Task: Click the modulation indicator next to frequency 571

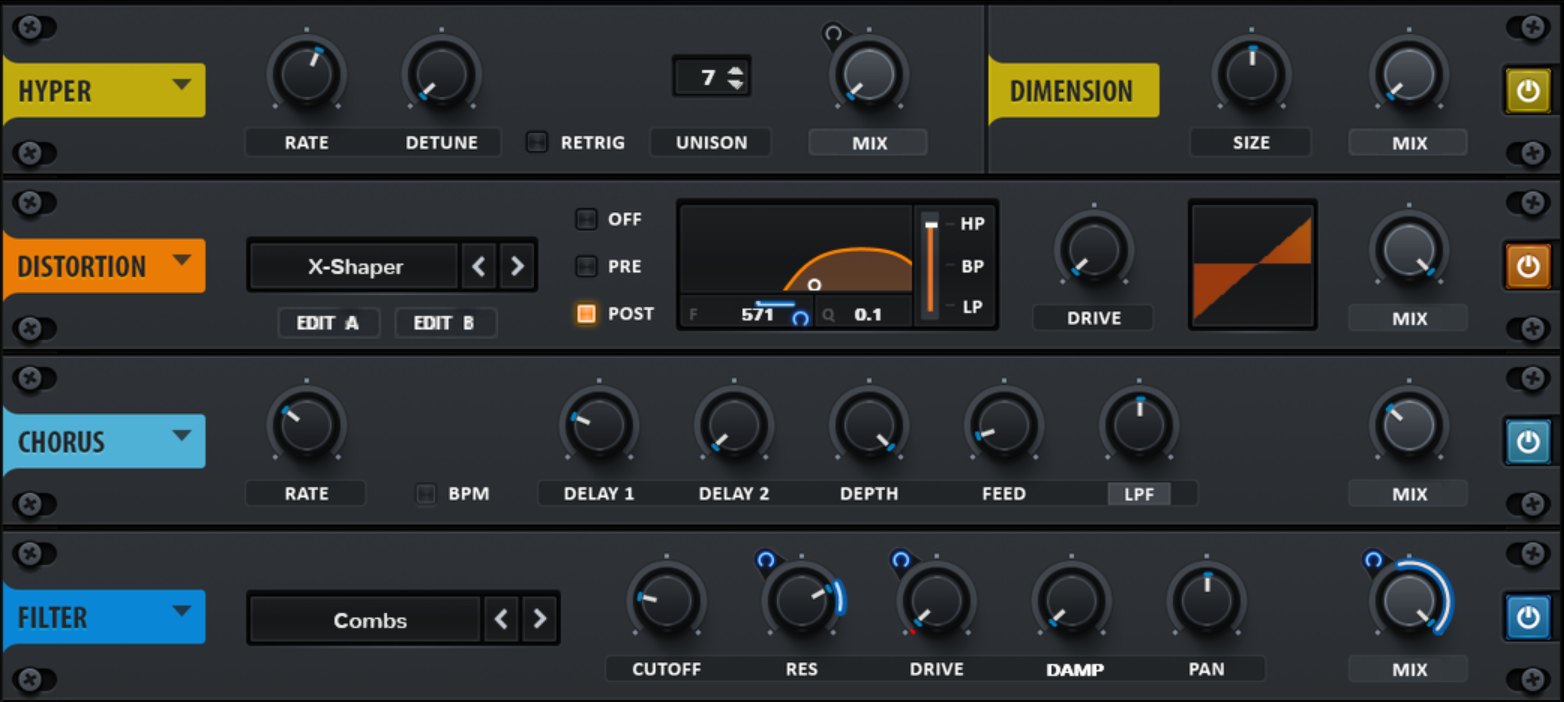Action: pyautogui.click(x=800, y=318)
